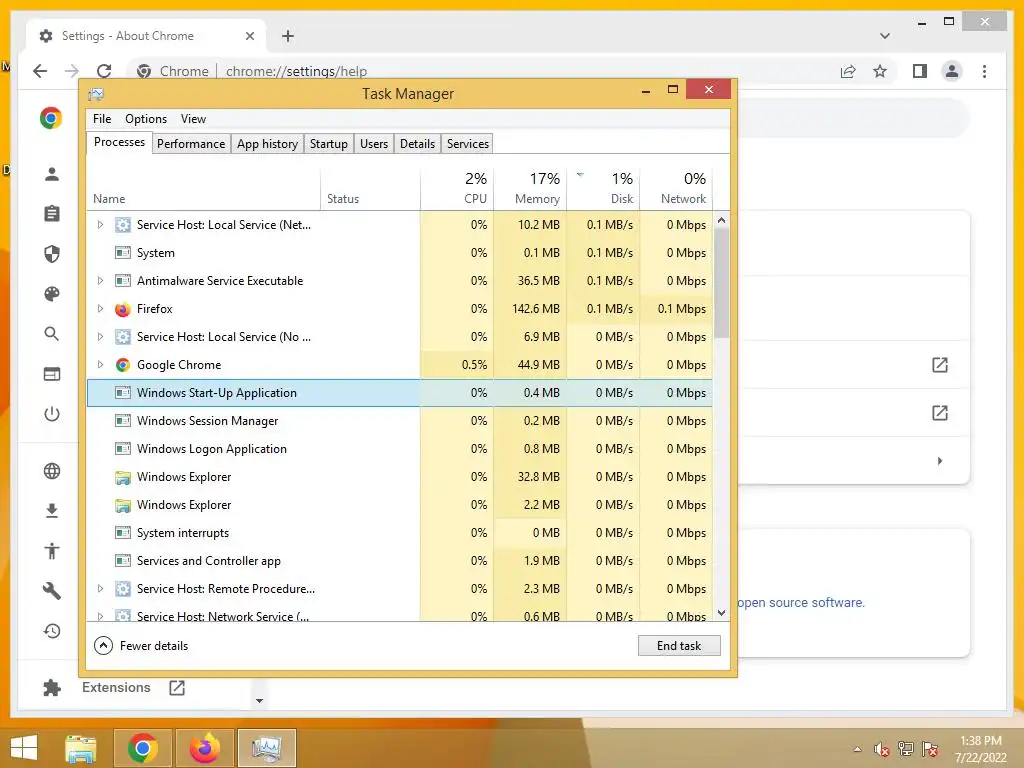Switch to the Performance tab
The image size is (1024, 768).
[x=191, y=144]
